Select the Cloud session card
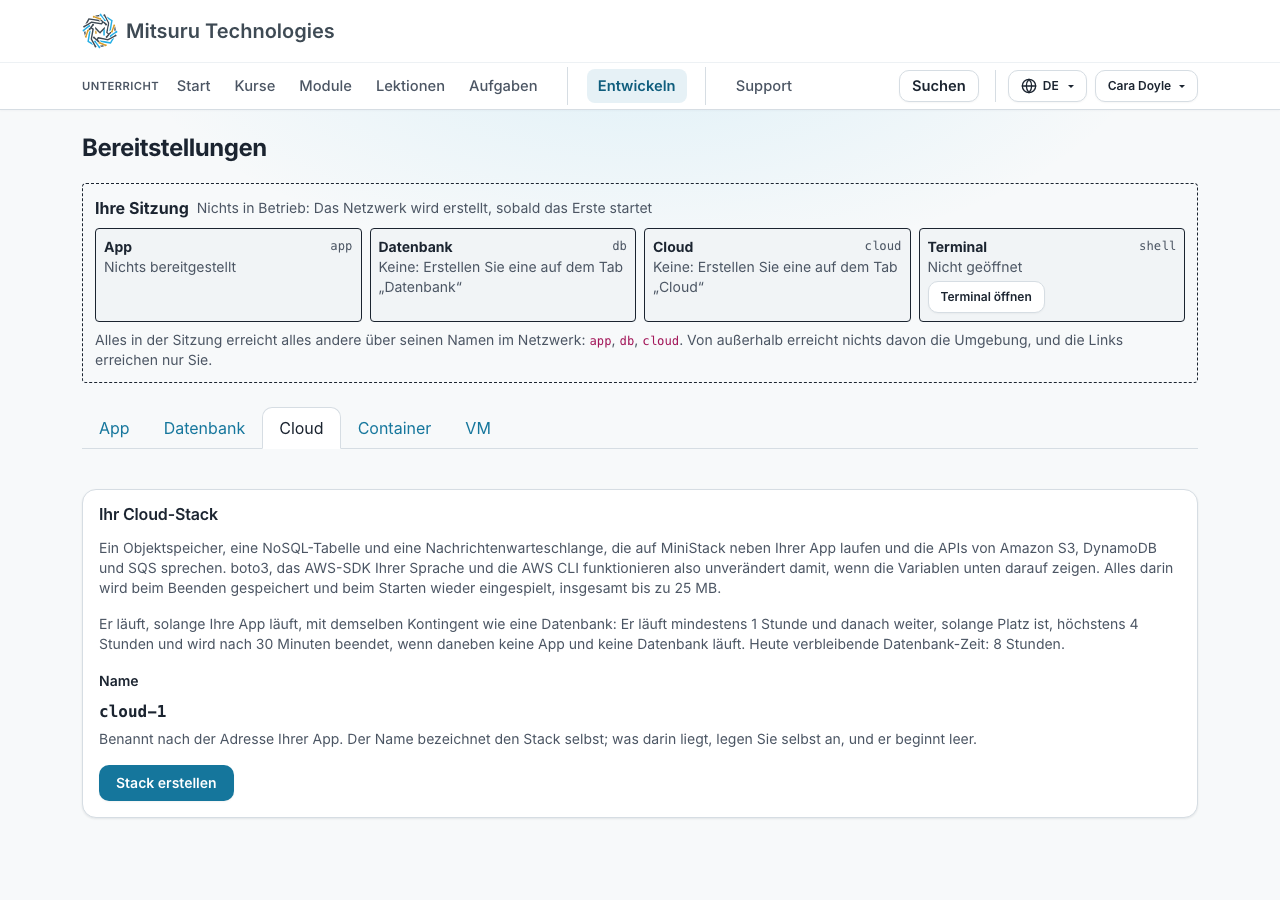Viewport: 1280px width, 900px height. (x=777, y=275)
